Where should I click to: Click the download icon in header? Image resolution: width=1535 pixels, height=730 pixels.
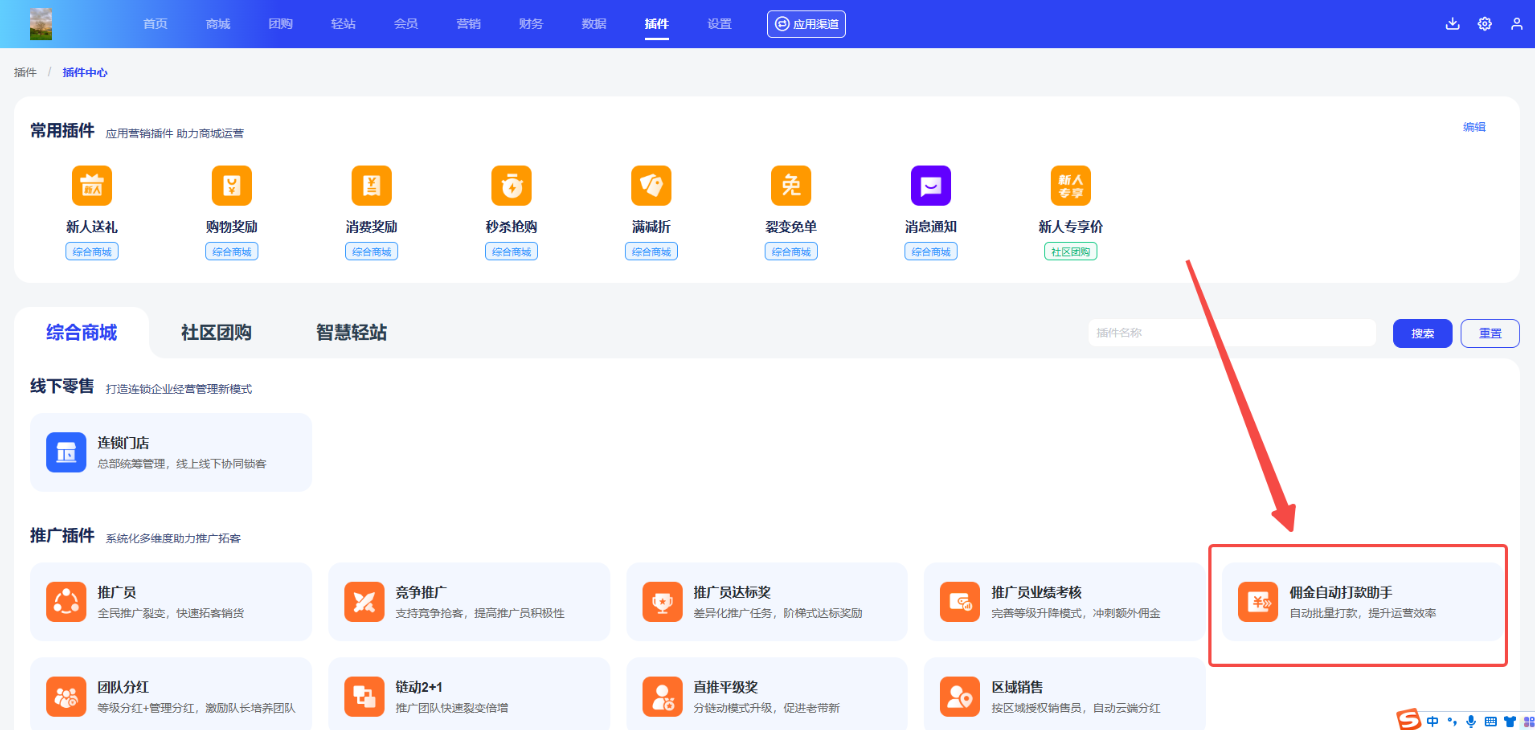click(1453, 24)
